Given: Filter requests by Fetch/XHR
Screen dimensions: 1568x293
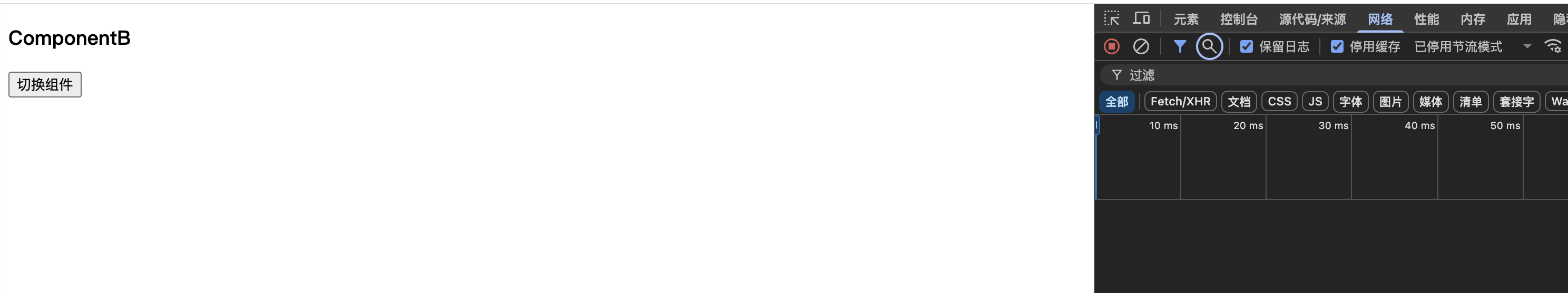Looking at the screenshot, I should [x=1180, y=102].
